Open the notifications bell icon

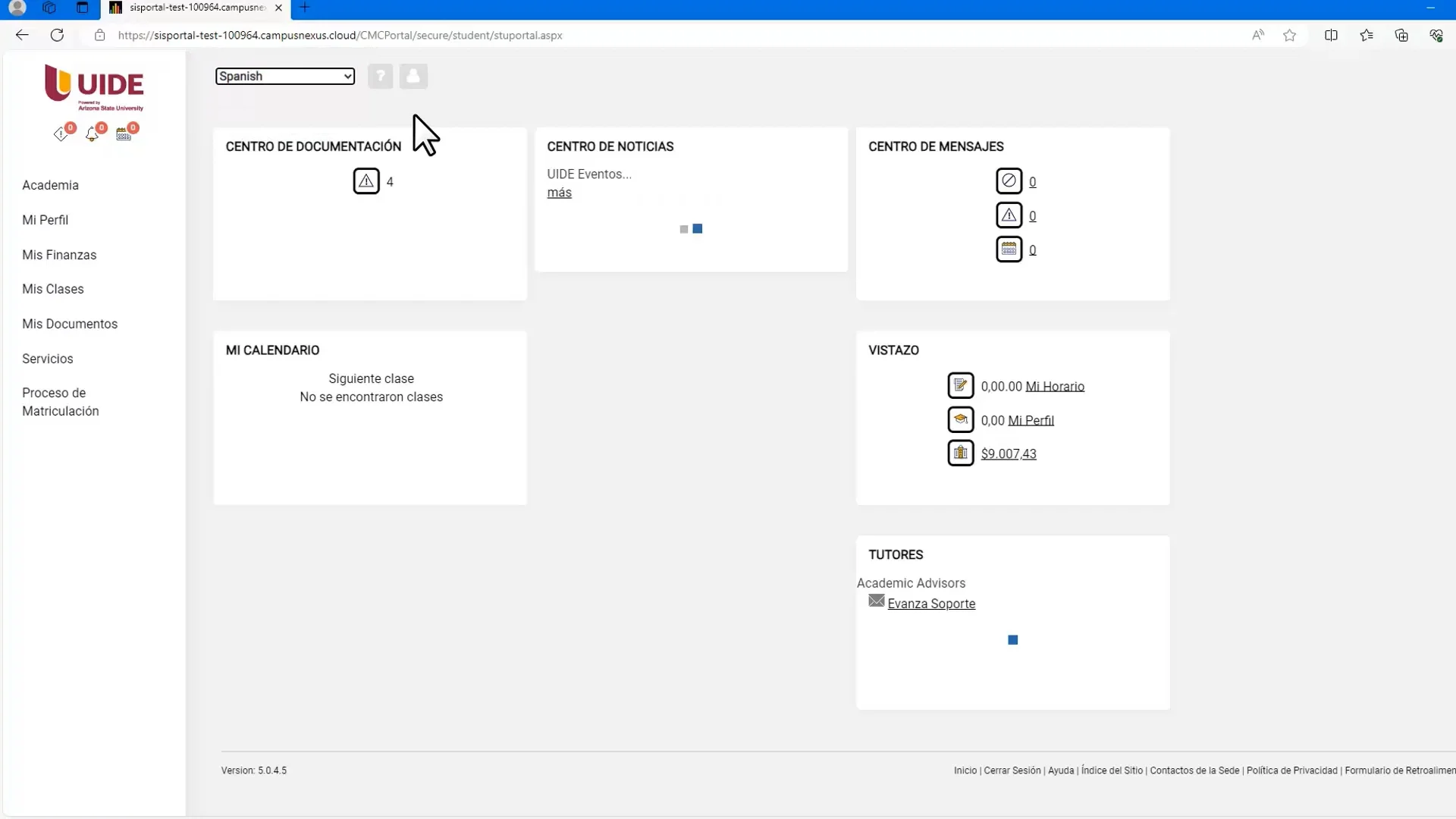point(92,134)
